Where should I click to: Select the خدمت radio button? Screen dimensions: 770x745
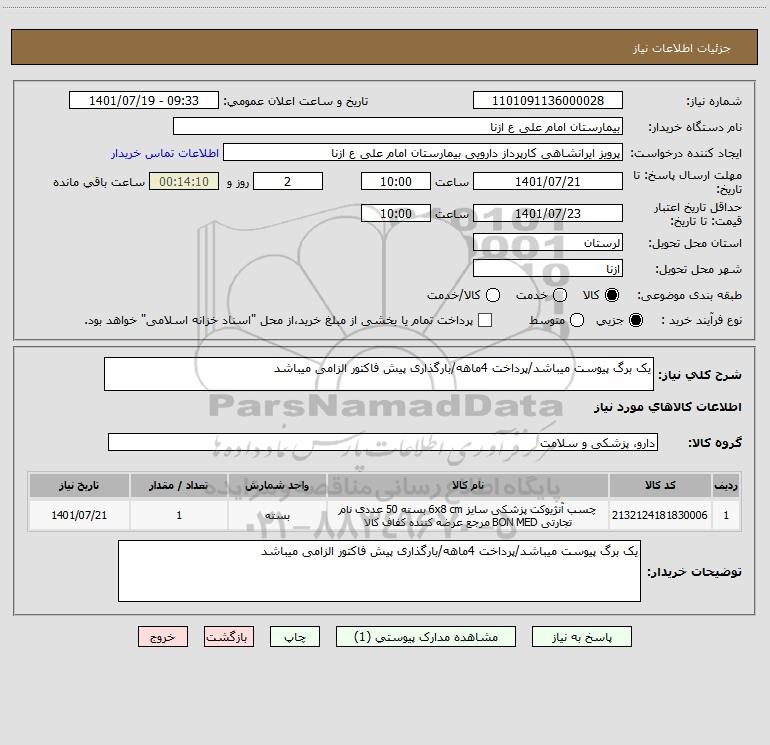pyautogui.click(x=560, y=295)
